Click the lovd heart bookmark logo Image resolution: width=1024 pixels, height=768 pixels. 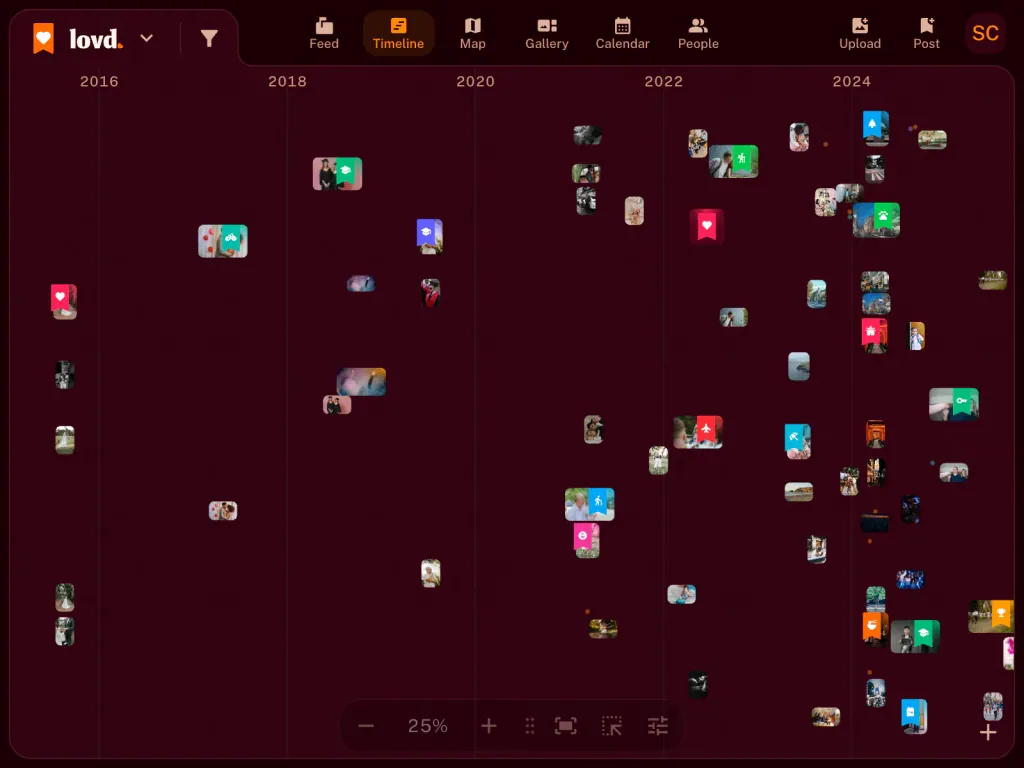pos(43,38)
